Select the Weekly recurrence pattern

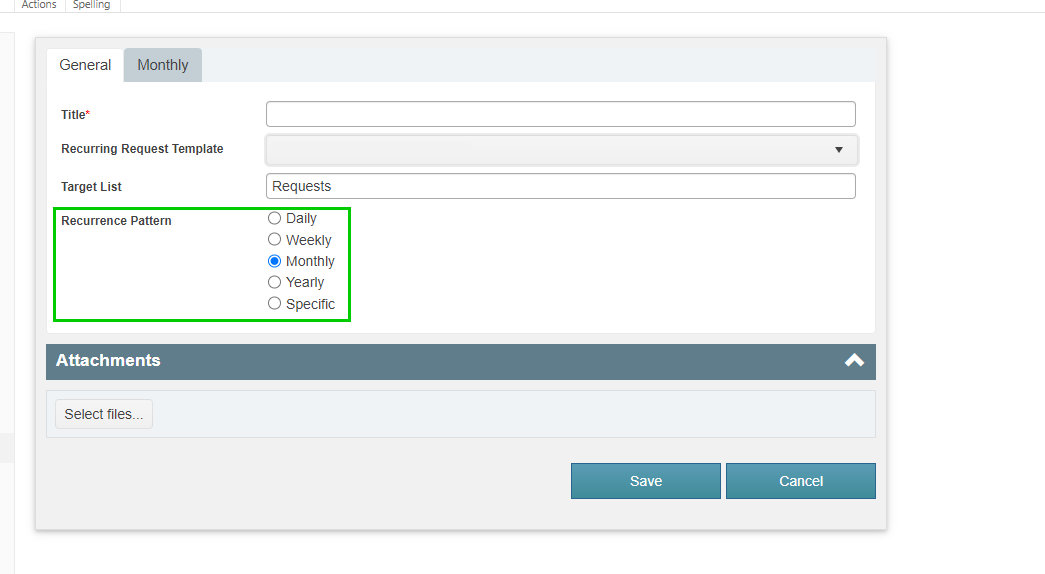(x=274, y=239)
